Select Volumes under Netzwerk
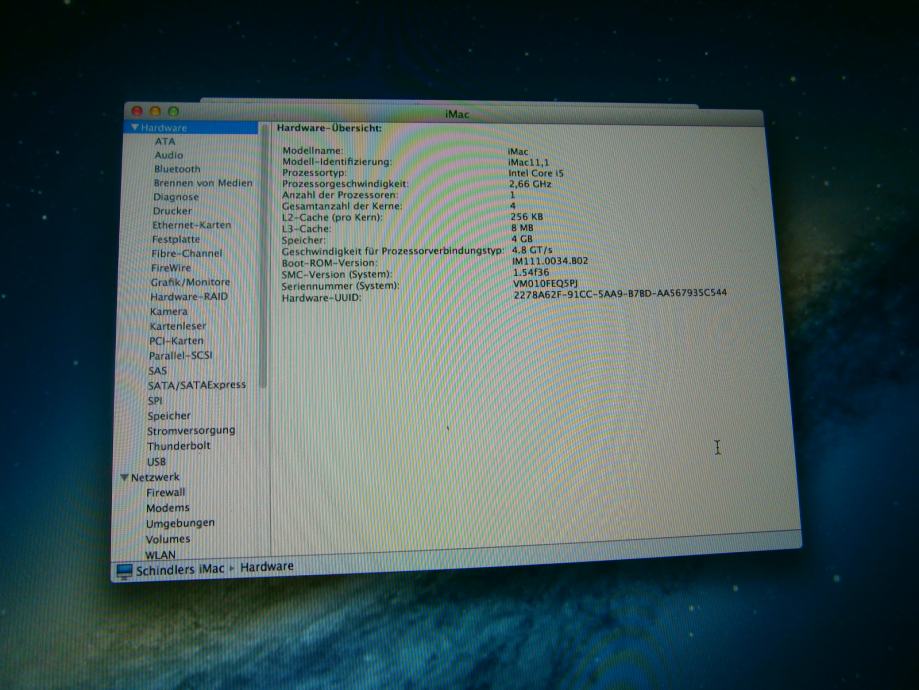Screen dimensions: 919x690 168,539
